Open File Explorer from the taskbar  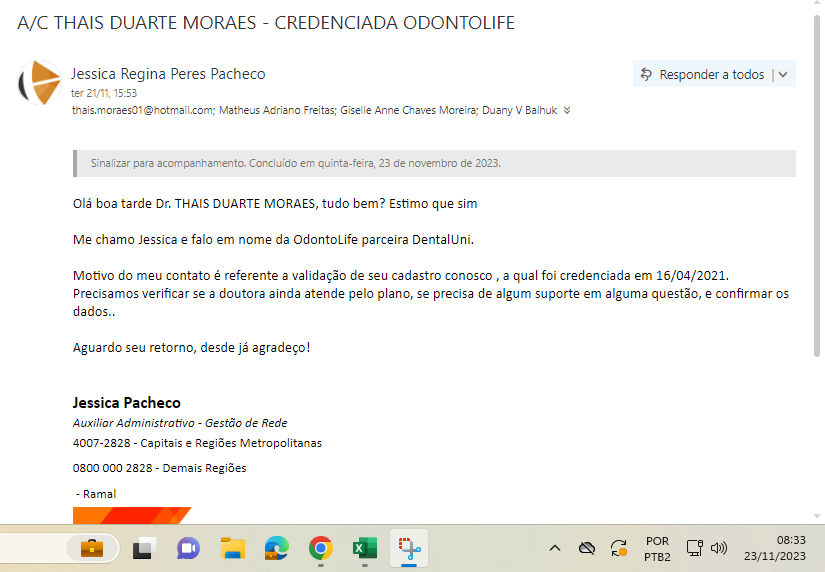click(x=233, y=549)
